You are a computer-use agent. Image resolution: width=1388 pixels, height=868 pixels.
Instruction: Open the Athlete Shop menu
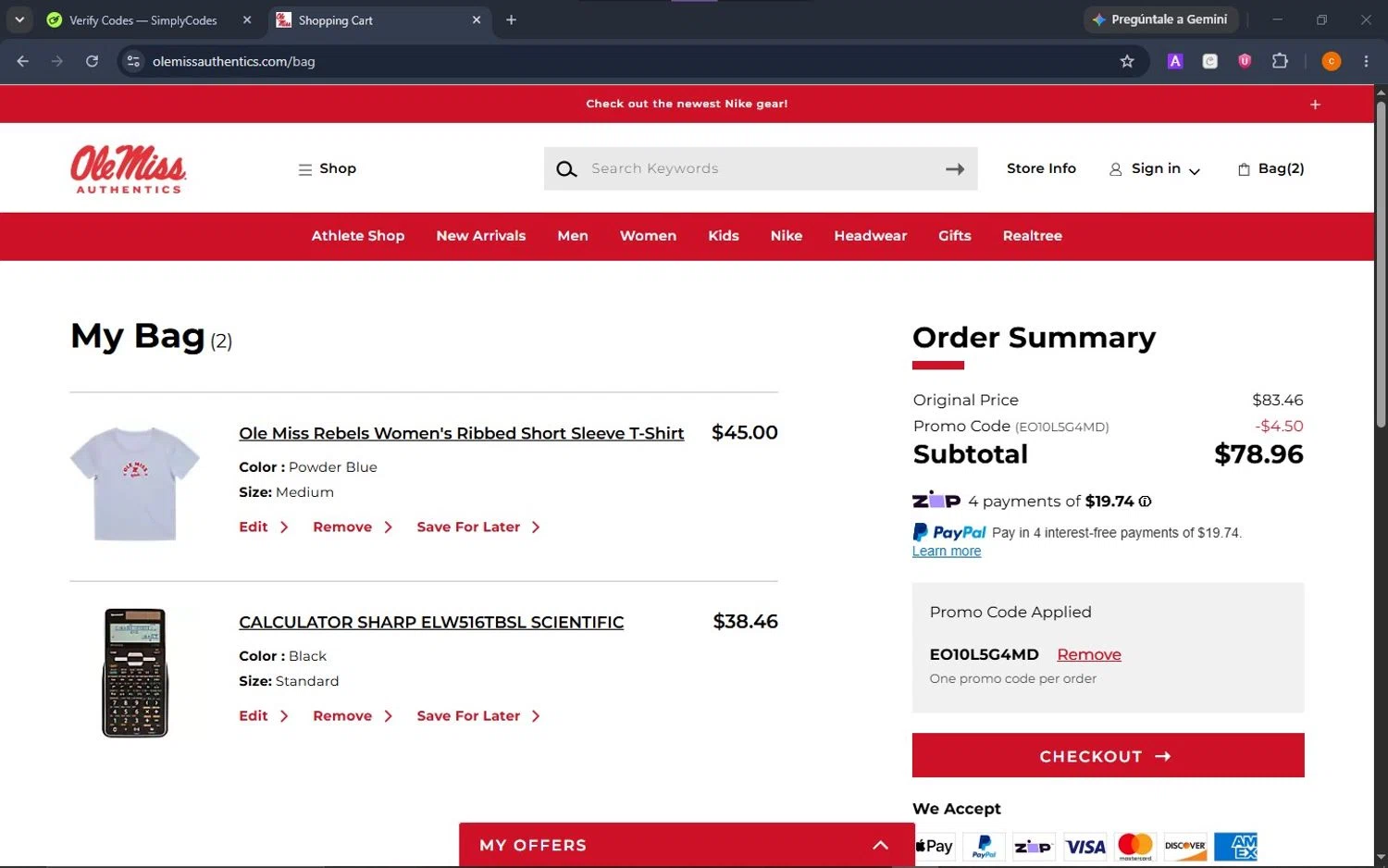358,236
